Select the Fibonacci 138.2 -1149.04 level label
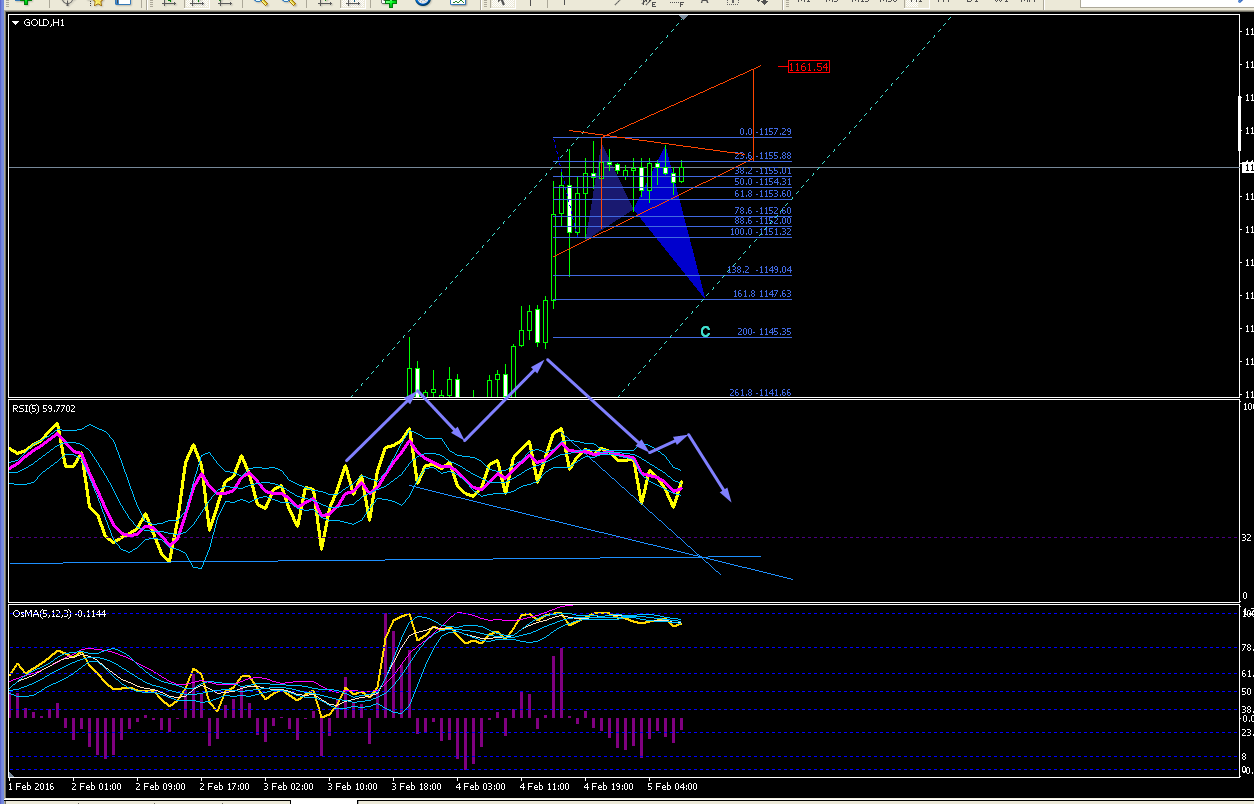 point(759,270)
